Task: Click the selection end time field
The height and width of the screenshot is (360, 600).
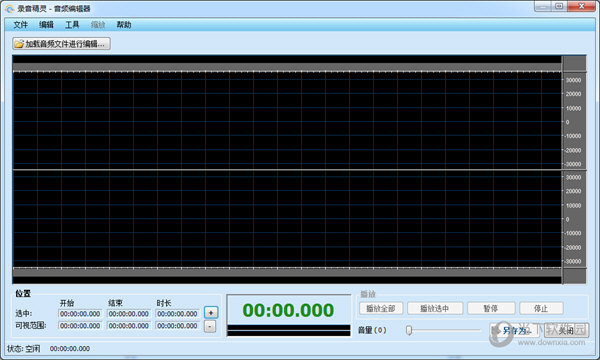Action: point(128,314)
